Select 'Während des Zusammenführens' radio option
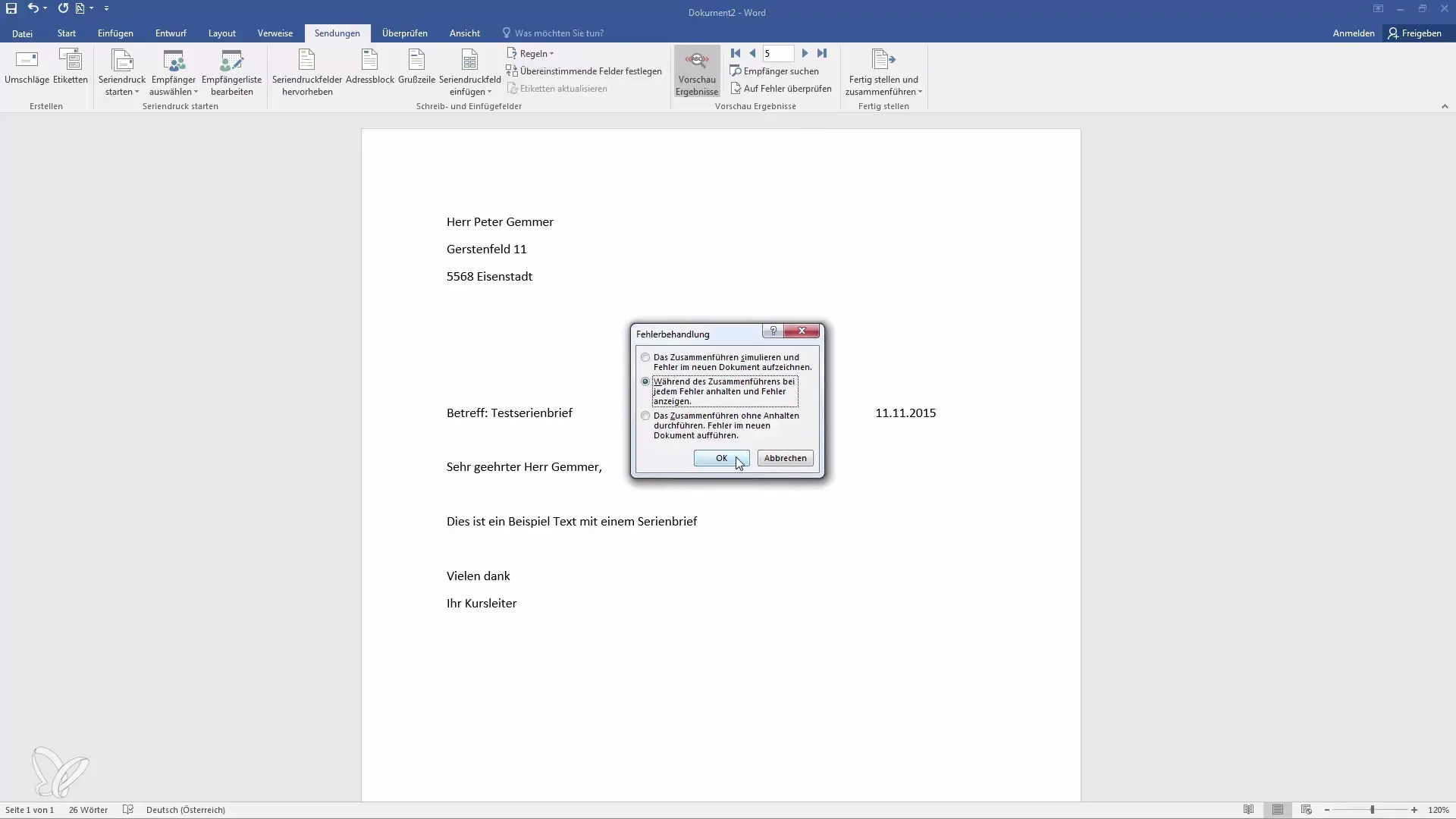The width and height of the screenshot is (1456, 819). (x=645, y=381)
